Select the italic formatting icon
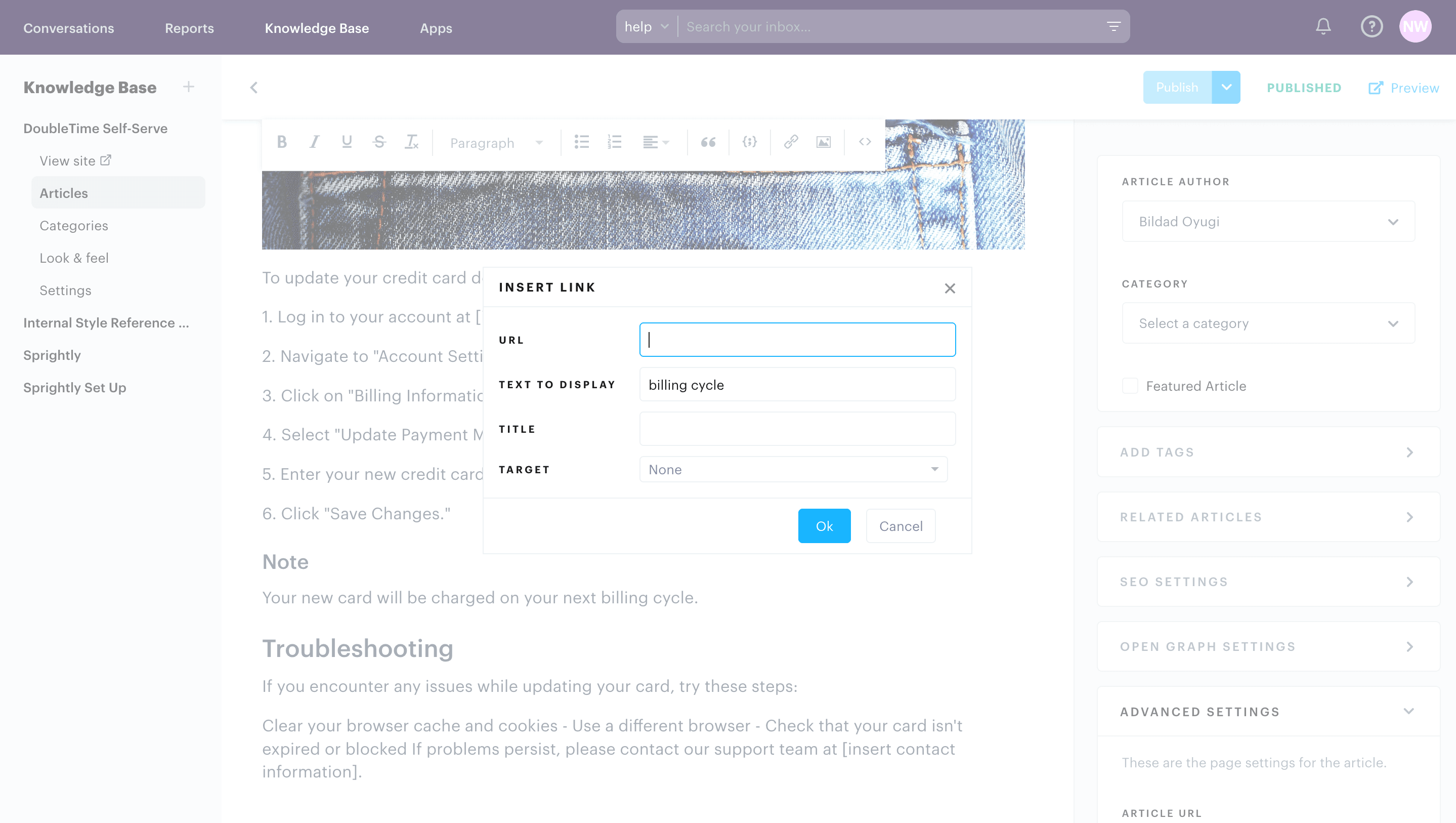 coord(314,142)
